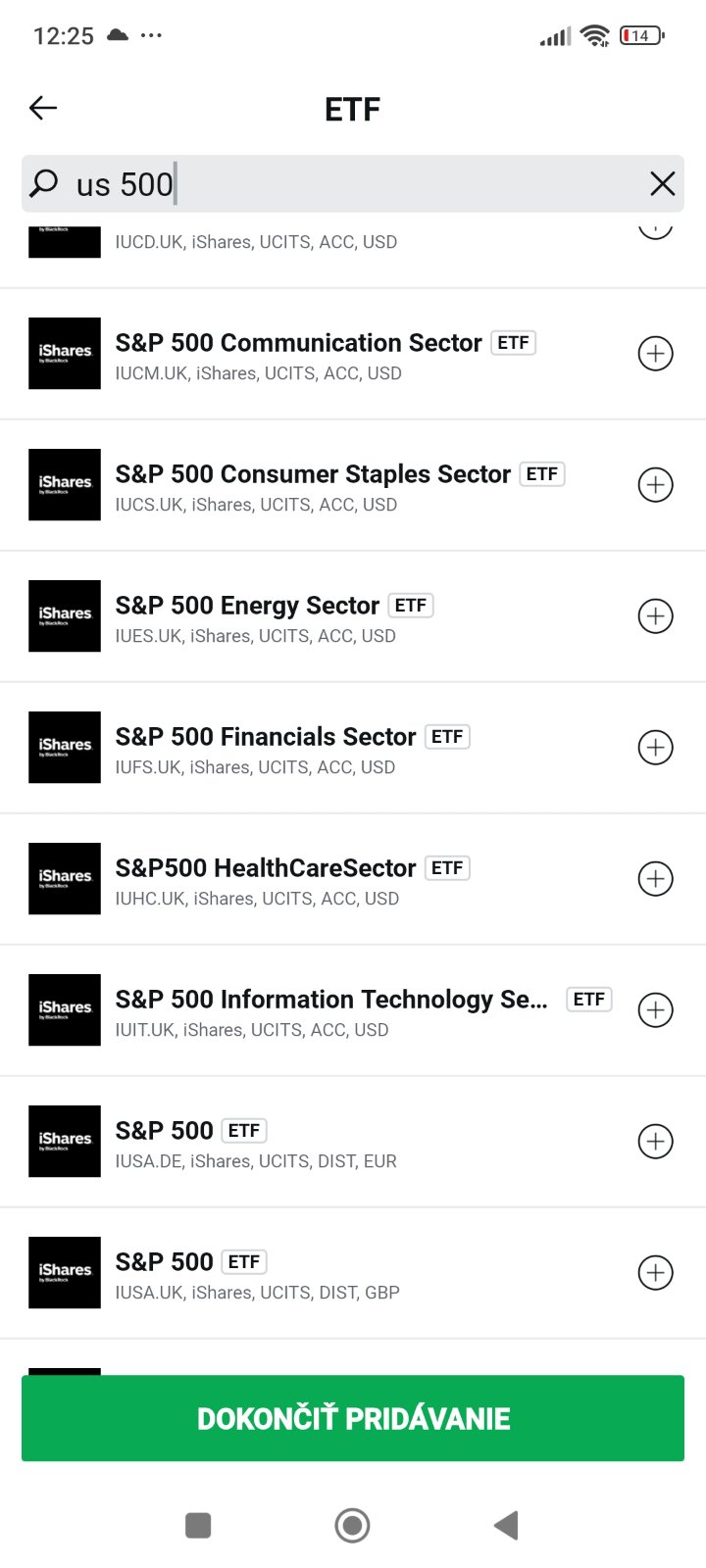This screenshot has width=706, height=1568.
Task: Add S&P 500 Communication Sector ETF
Action: (x=655, y=354)
